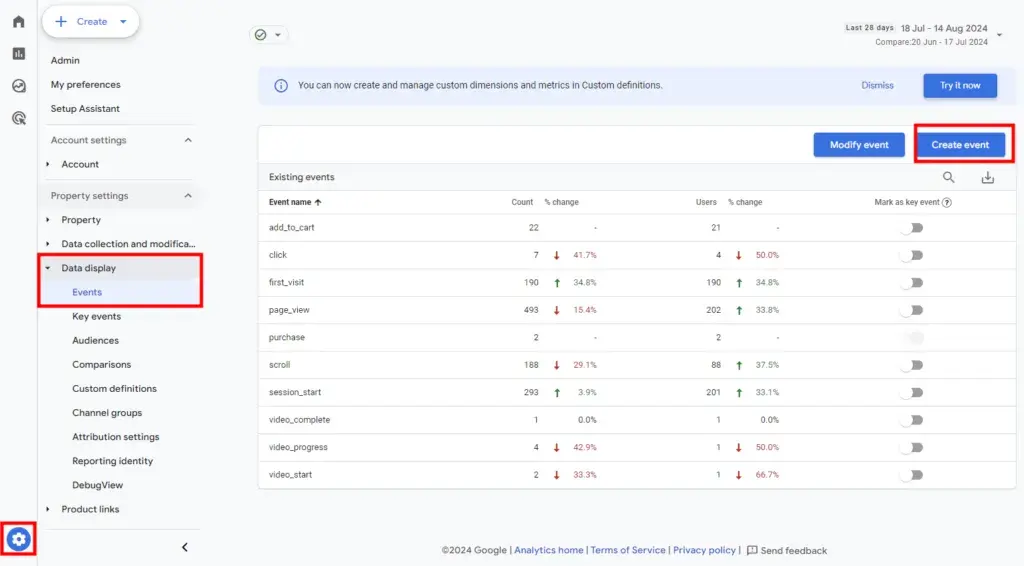Download the existing events list

[987, 177]
